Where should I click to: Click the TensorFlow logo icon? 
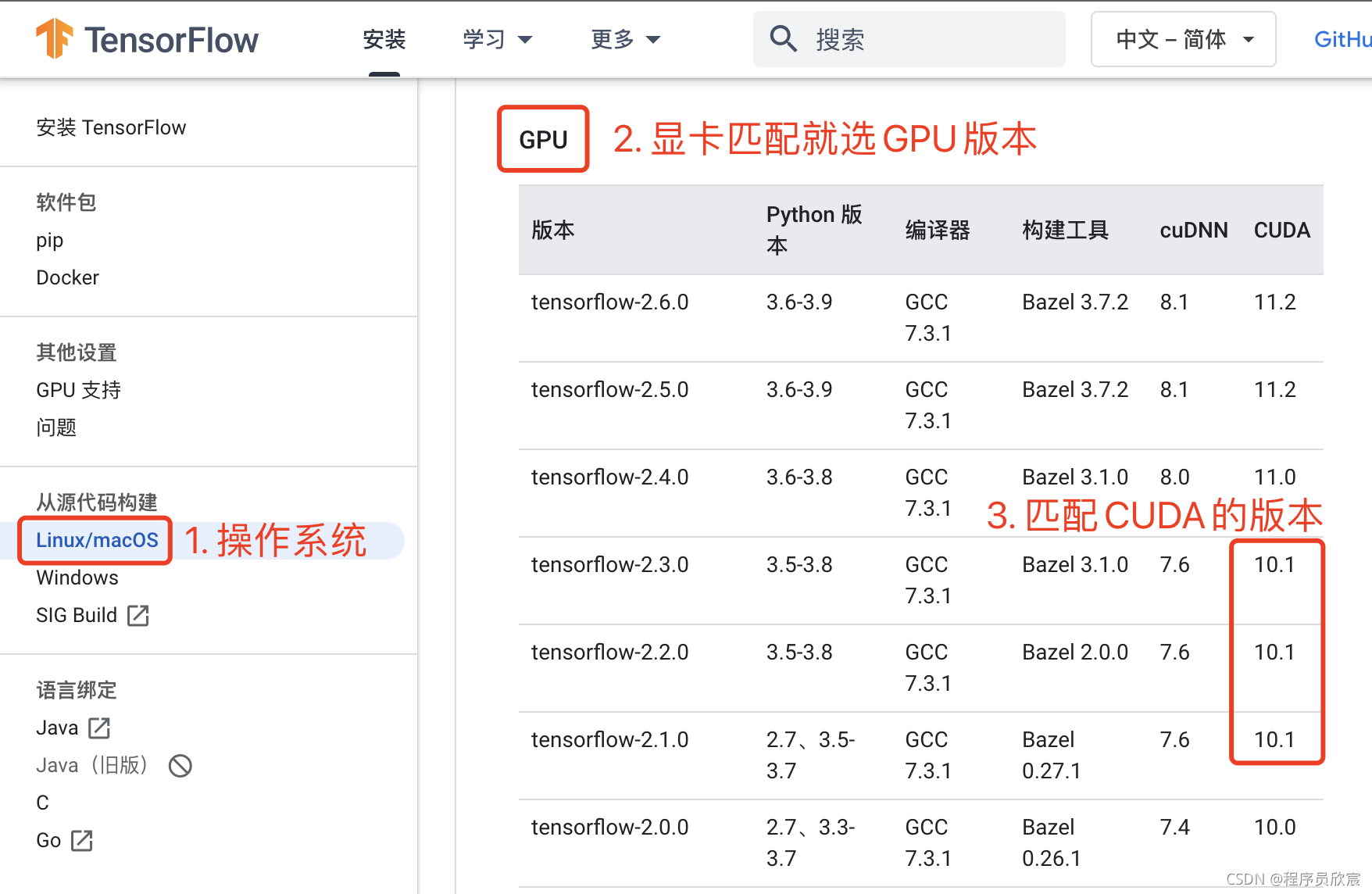(55, 39)
